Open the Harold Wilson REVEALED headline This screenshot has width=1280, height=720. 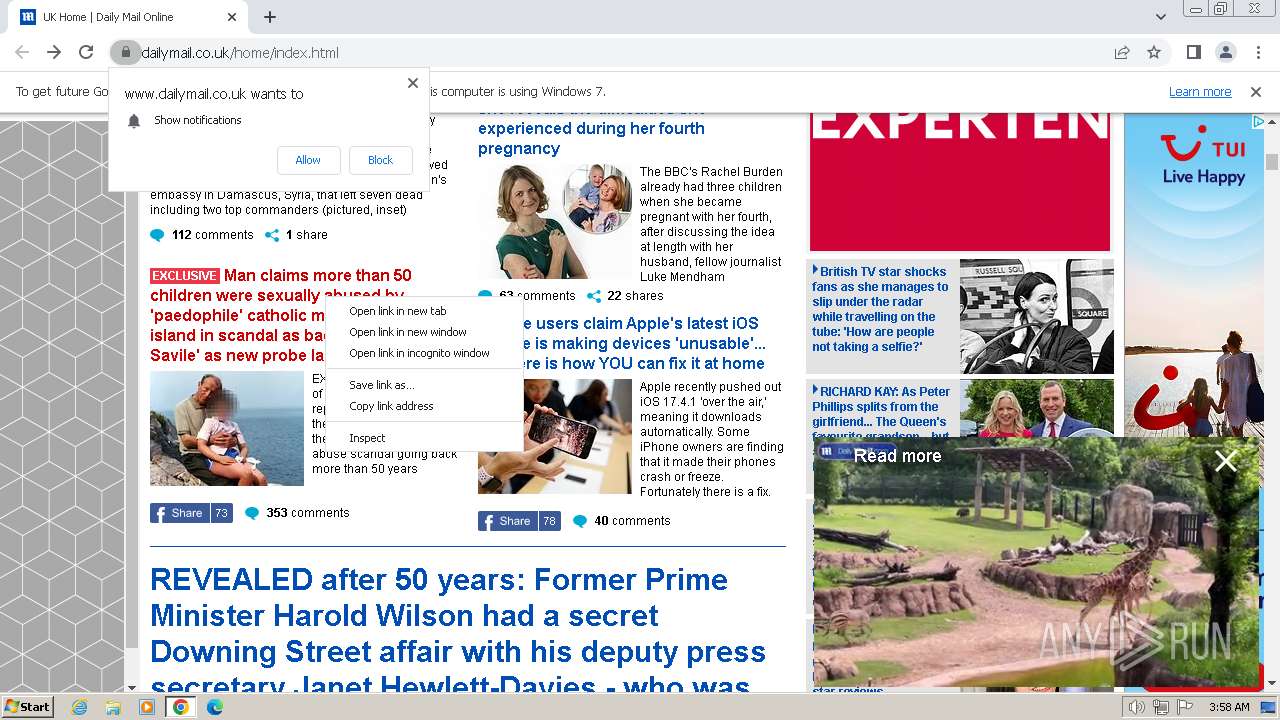pyautogui.click(x=458, y=633)
